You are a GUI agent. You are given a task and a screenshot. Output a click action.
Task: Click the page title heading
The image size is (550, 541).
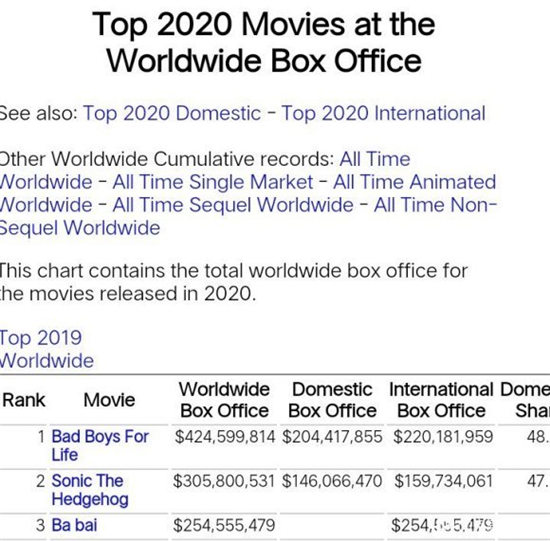click(x=264, y=42)
